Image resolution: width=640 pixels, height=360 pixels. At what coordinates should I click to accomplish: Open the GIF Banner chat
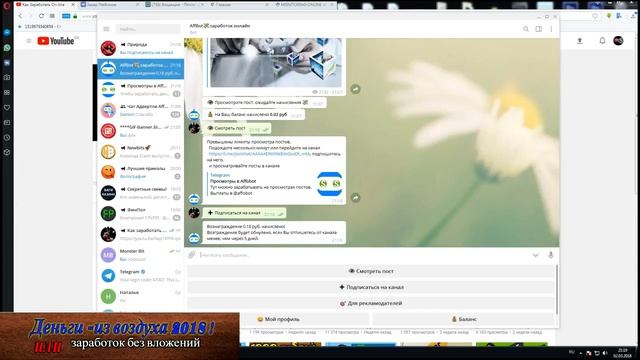140,131
